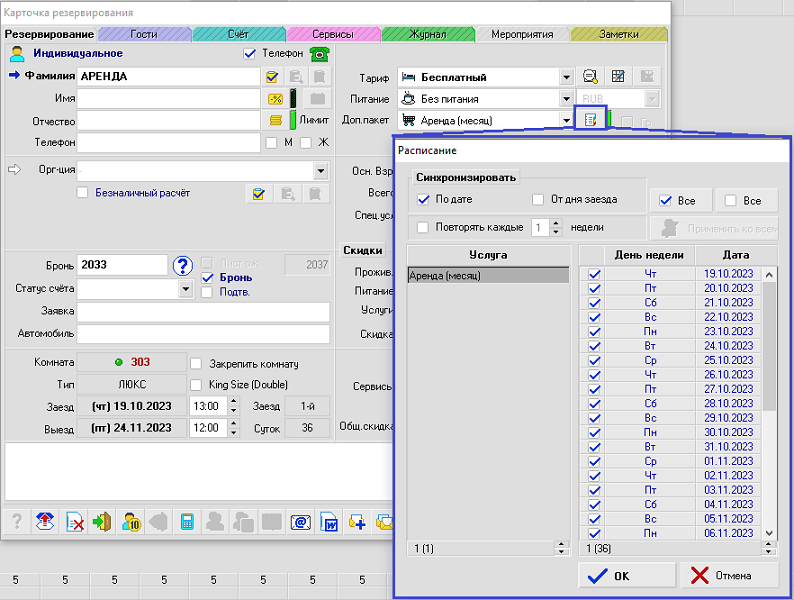Click the green exit door icon
794x600 pixels.
click(102, 521)
